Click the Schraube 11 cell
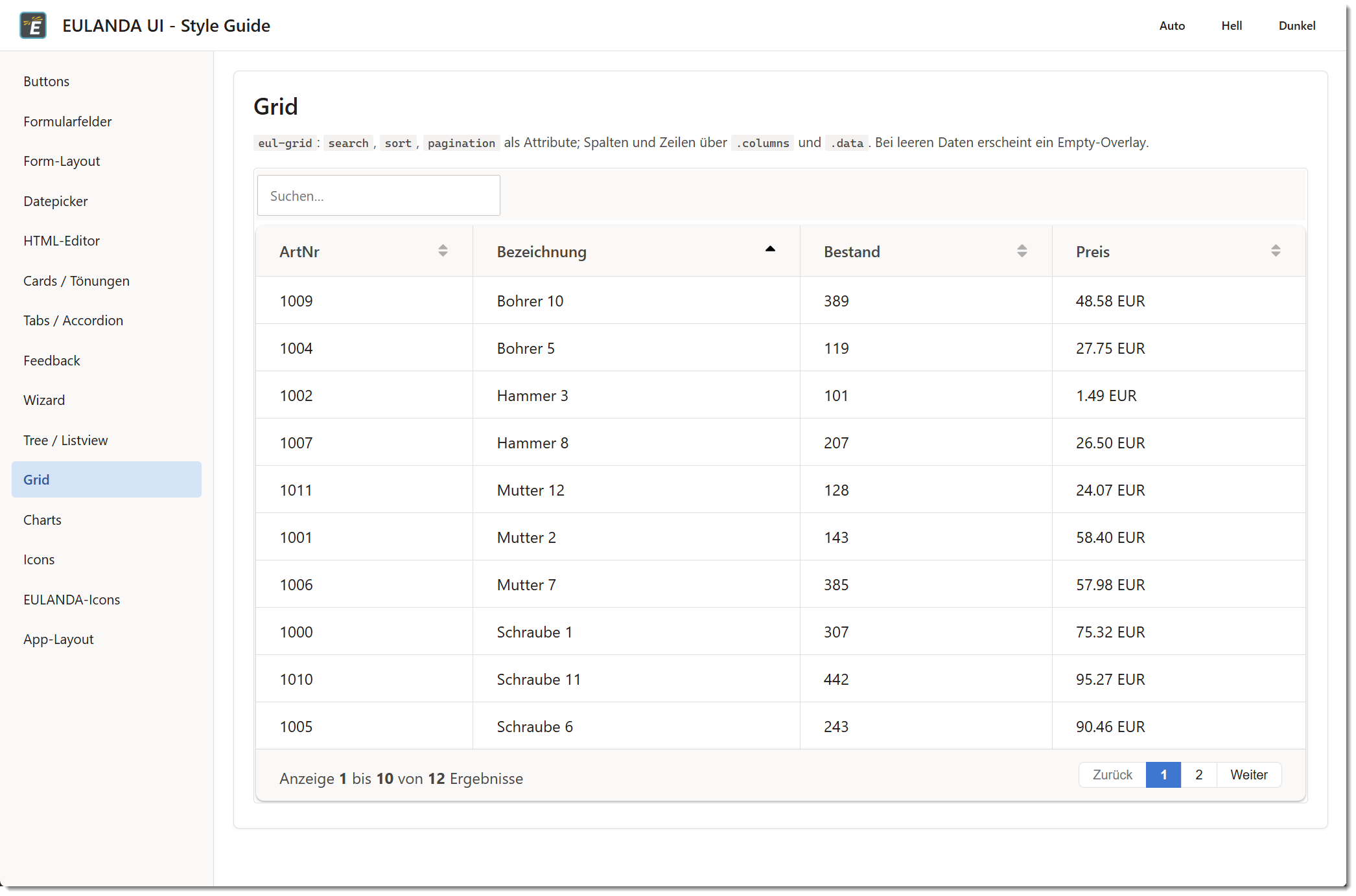Screen dimensions: 1356x896 (x=637, y=679)
